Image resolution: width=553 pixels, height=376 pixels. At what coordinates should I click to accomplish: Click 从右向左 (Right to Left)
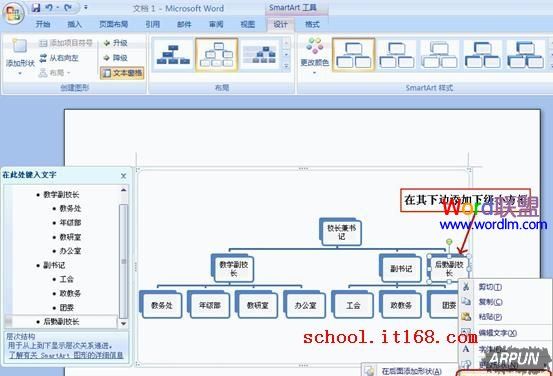(x=59, y=58)
